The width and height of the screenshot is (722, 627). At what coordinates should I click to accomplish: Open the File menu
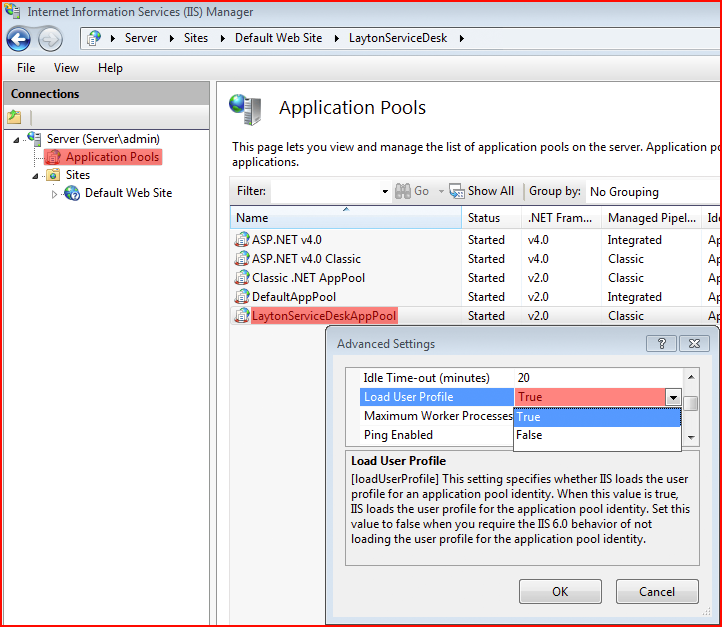click(26, 68)
